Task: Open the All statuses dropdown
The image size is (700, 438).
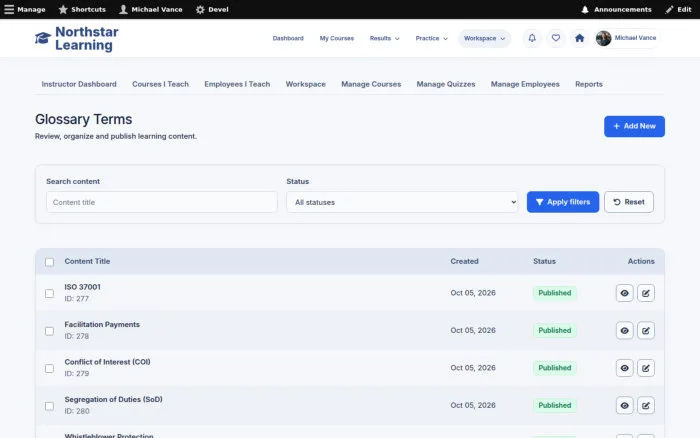Action: (x=402, y=202)
